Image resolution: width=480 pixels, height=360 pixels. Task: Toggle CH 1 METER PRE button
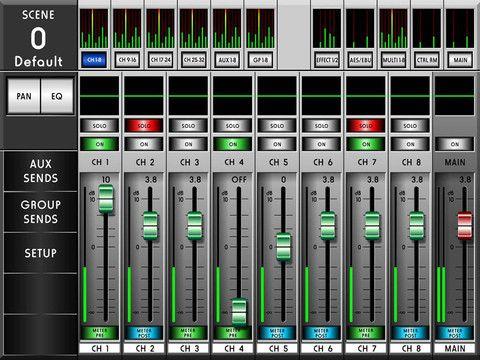click(x=99, y=333)
